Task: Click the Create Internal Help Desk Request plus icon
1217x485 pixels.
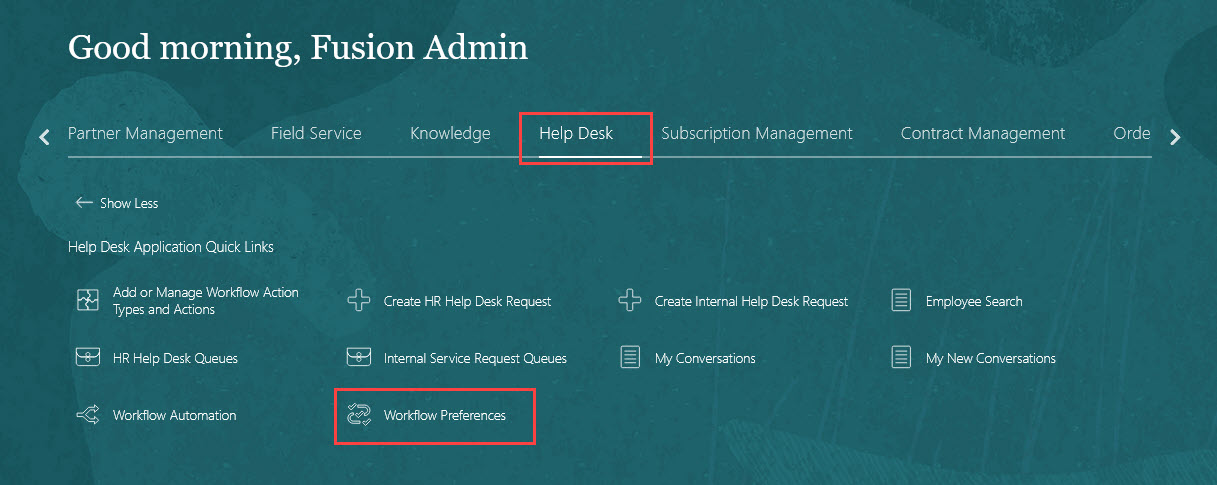Action: tap(630, 301)
